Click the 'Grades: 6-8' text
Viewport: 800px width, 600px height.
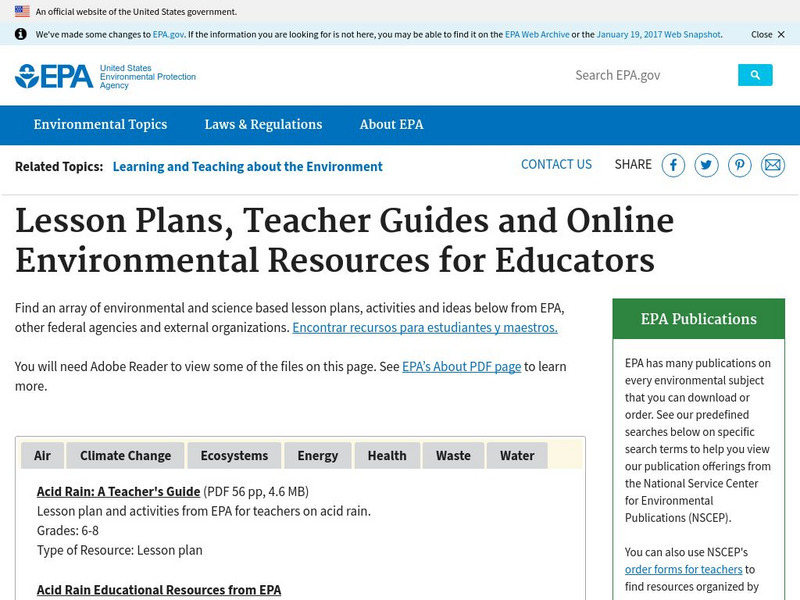[68, 531]
